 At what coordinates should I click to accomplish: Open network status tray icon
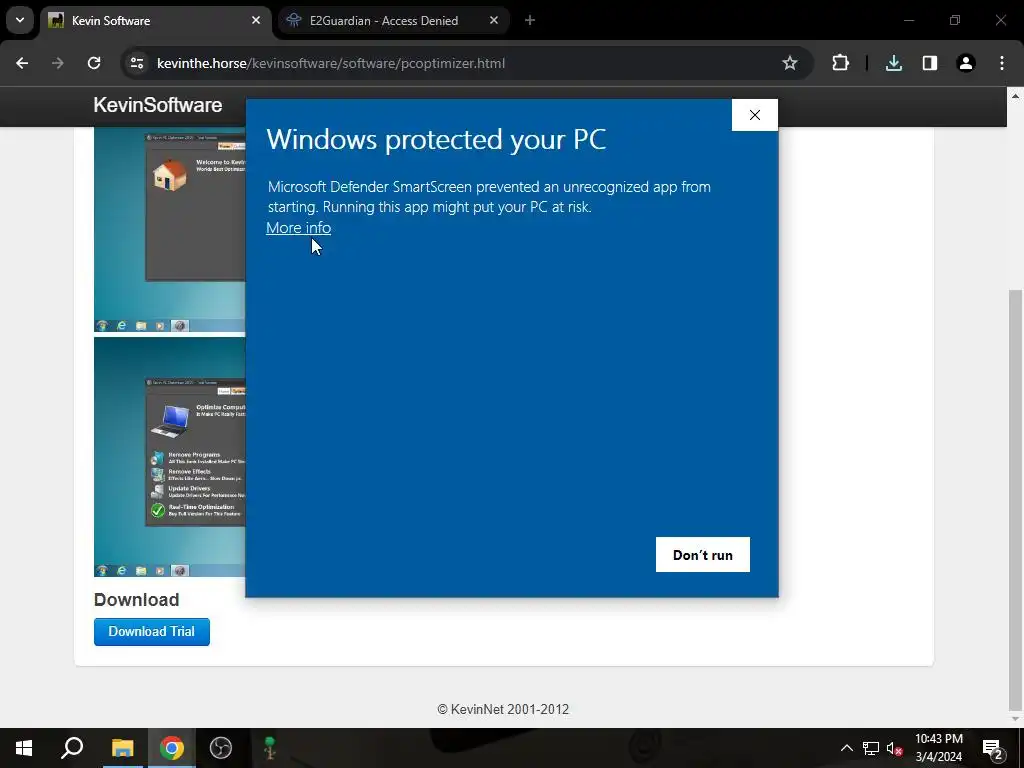tap(871, 748)
